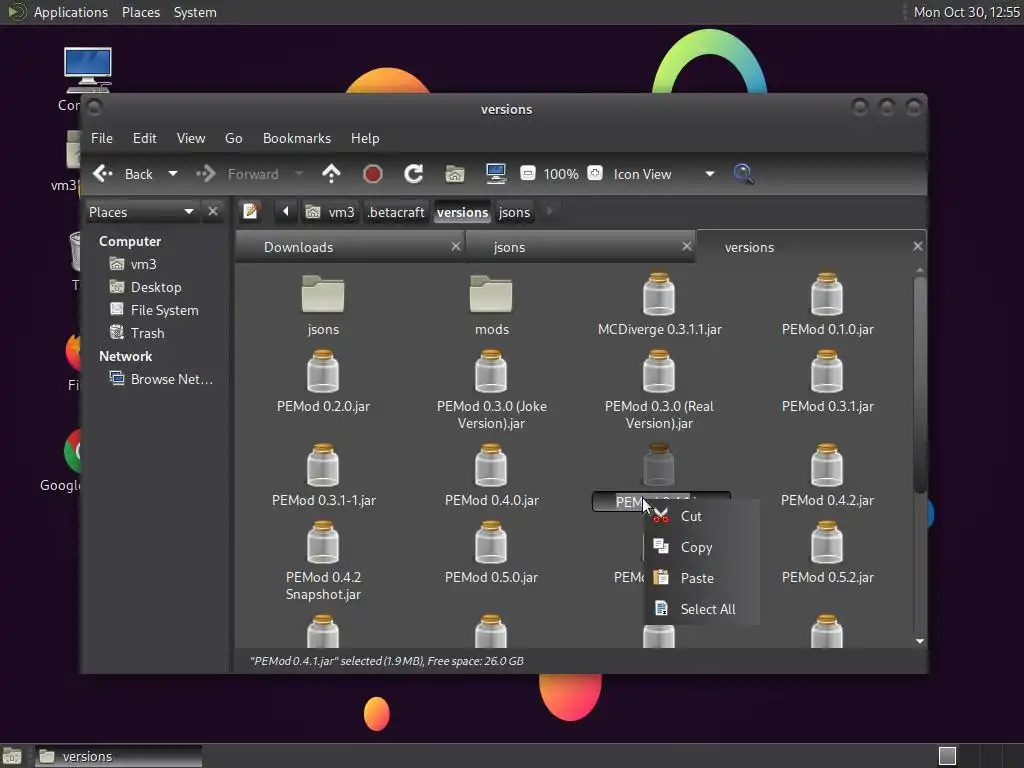This screenshot has height=768, width=1024.
Task: Toggle text-based location entry icon
Action: tap(251, 212)
